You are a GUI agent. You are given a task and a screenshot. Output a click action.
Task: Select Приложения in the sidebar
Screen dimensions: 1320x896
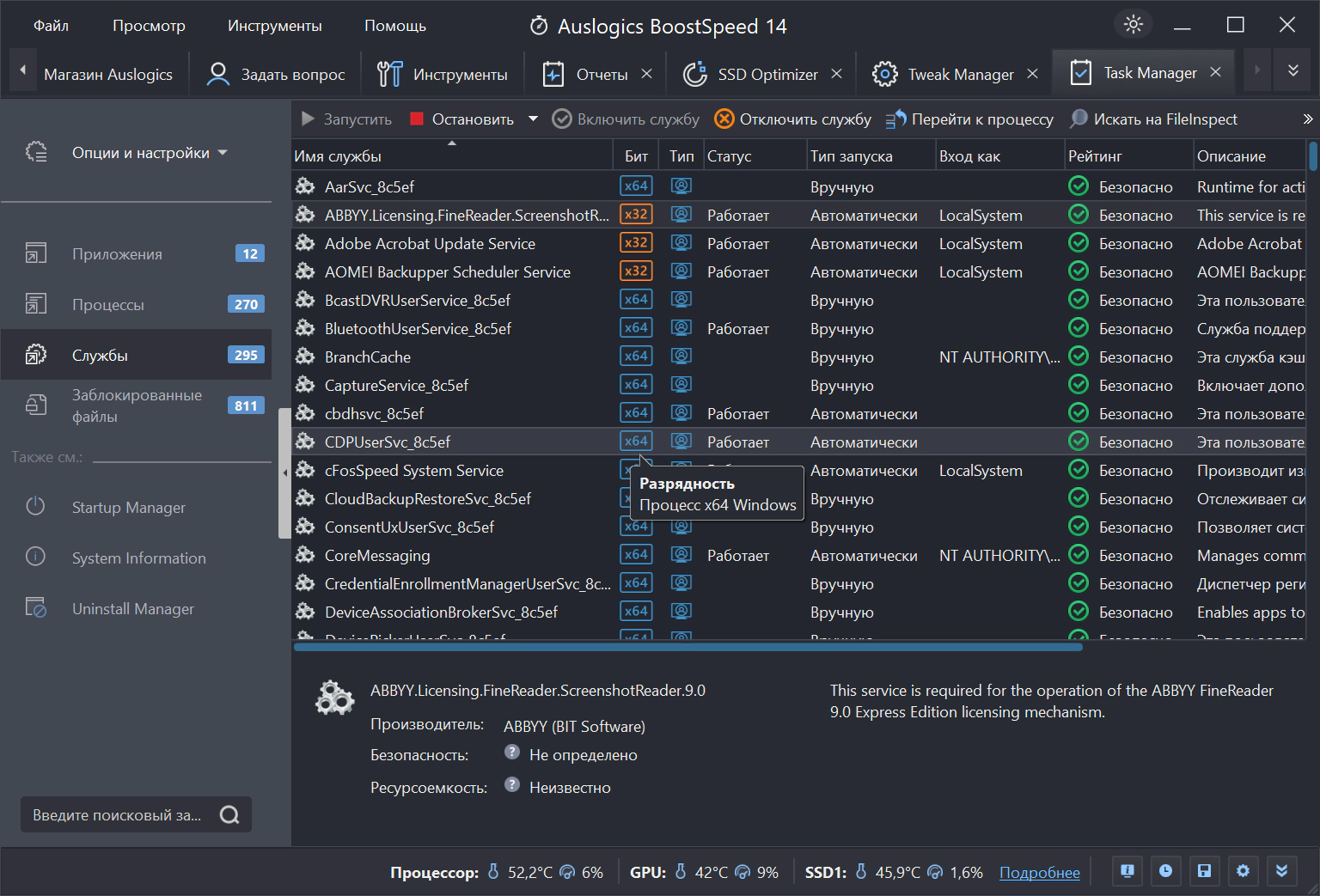(137, 254)
